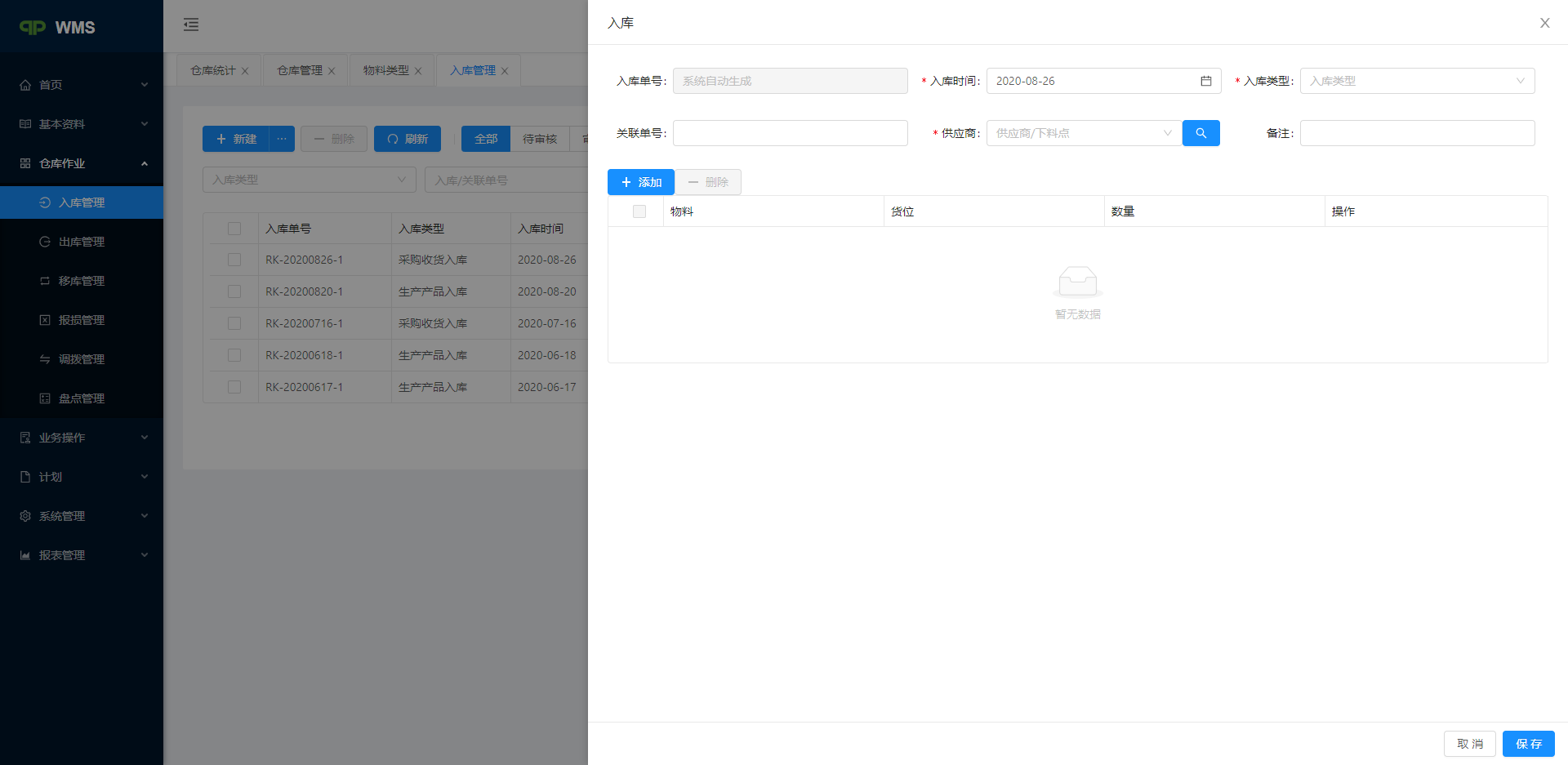The height and width of the screenshot is (765, 1568).
Task: Check the row RK-20200826-1
Action: [234, 260]
